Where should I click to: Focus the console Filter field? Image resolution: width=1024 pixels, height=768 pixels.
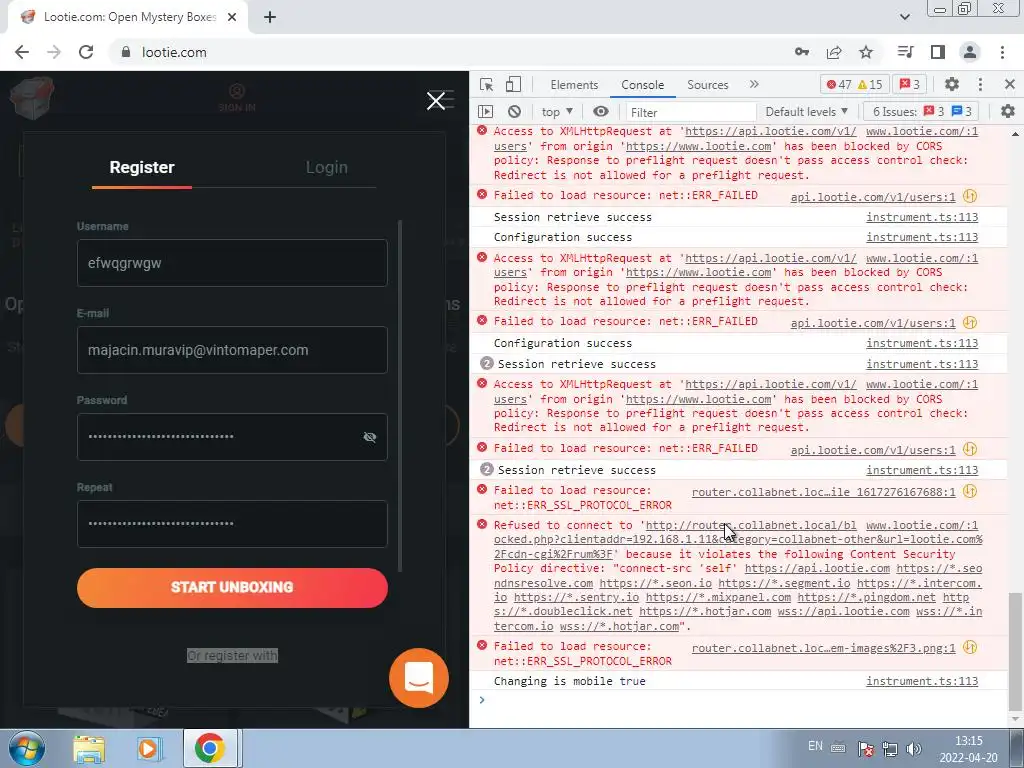(x=691, y=112)
